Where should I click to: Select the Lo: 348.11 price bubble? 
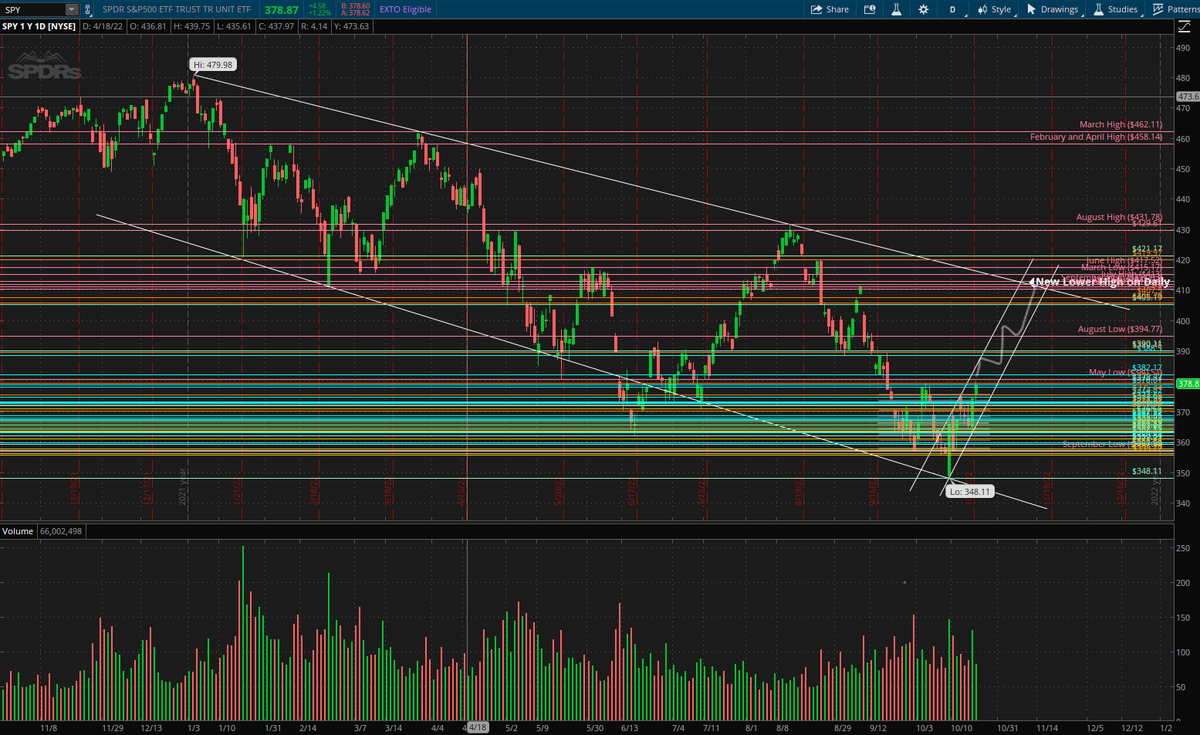[x=969, y=491]
